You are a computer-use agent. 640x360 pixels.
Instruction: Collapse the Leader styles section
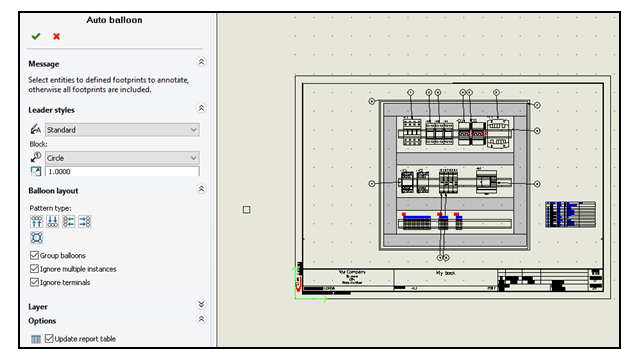pos(201,108)
